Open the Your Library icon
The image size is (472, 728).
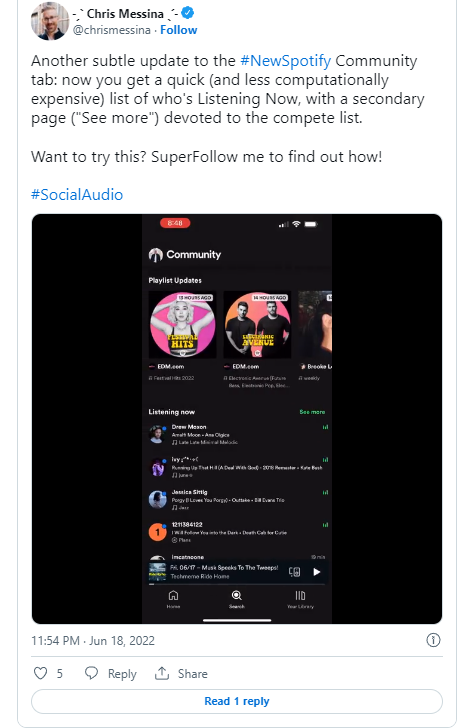(x=300, y=596)
